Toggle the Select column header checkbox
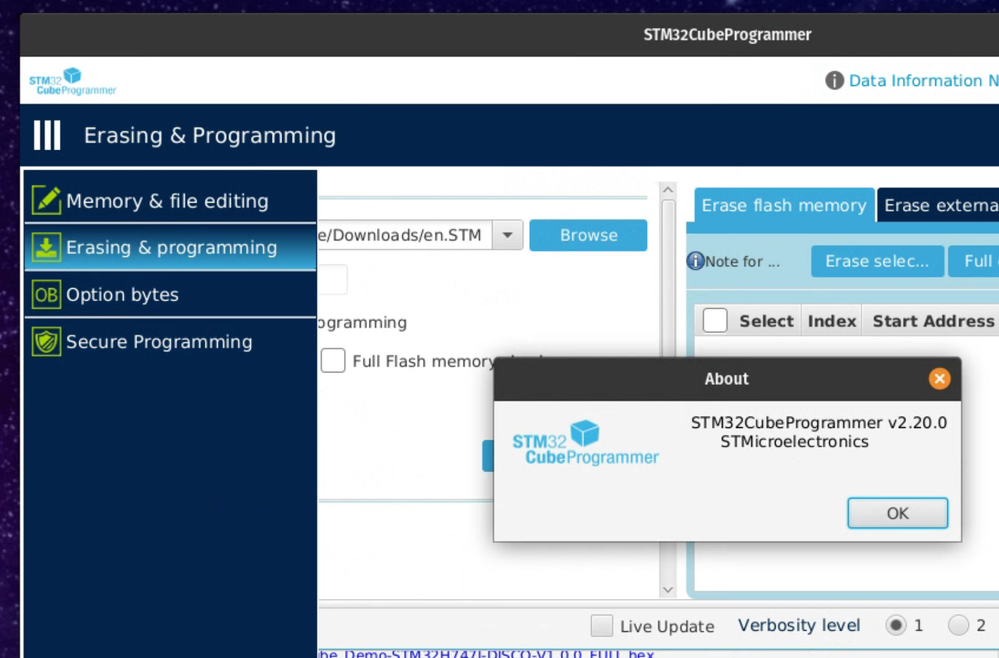The image size is (999, 658). point(716,320)
